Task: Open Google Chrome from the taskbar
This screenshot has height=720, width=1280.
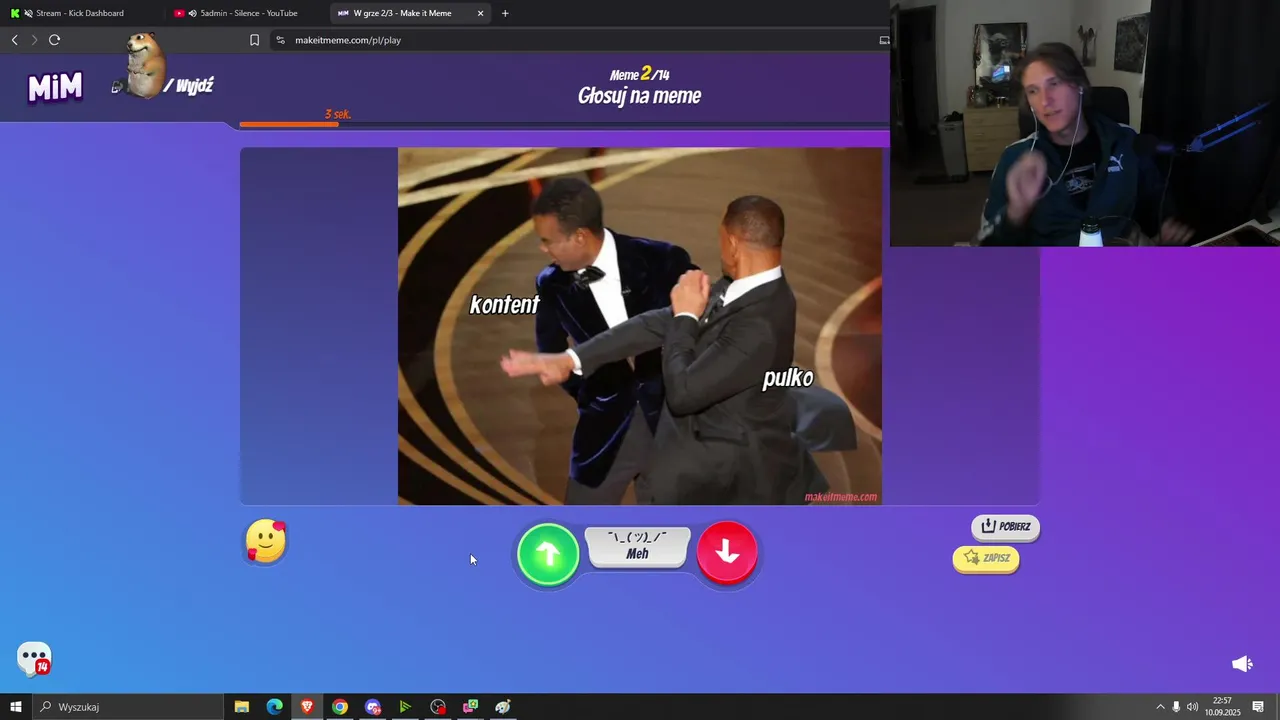Action: point(340,707)
